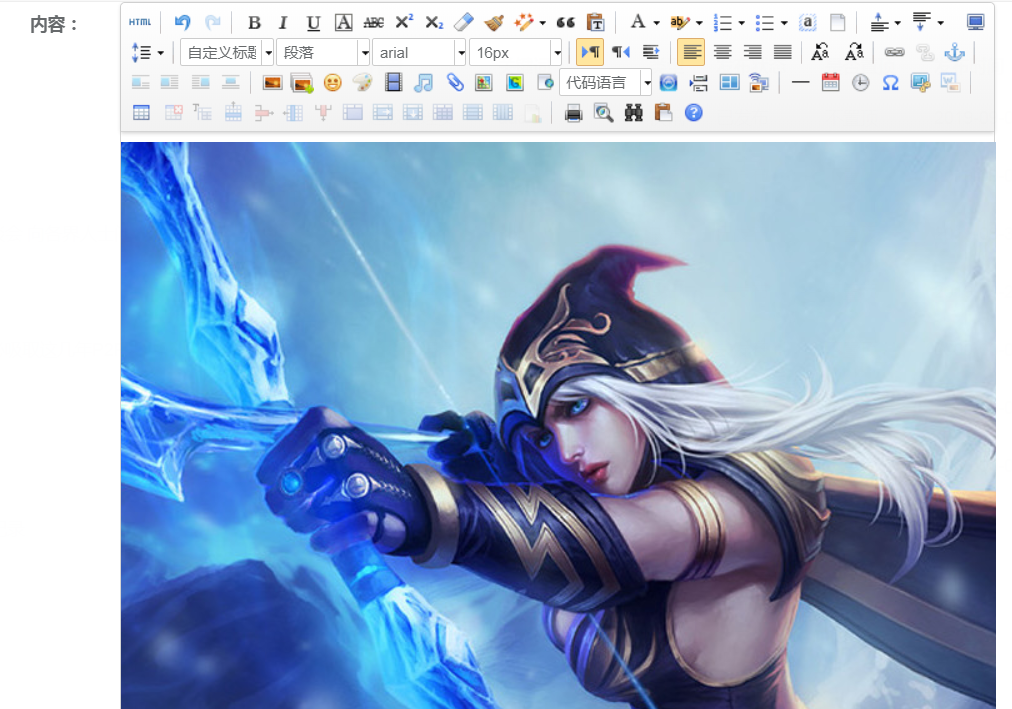Open the template chooser
The image size is (1012, 709).
tap(729, 83)
